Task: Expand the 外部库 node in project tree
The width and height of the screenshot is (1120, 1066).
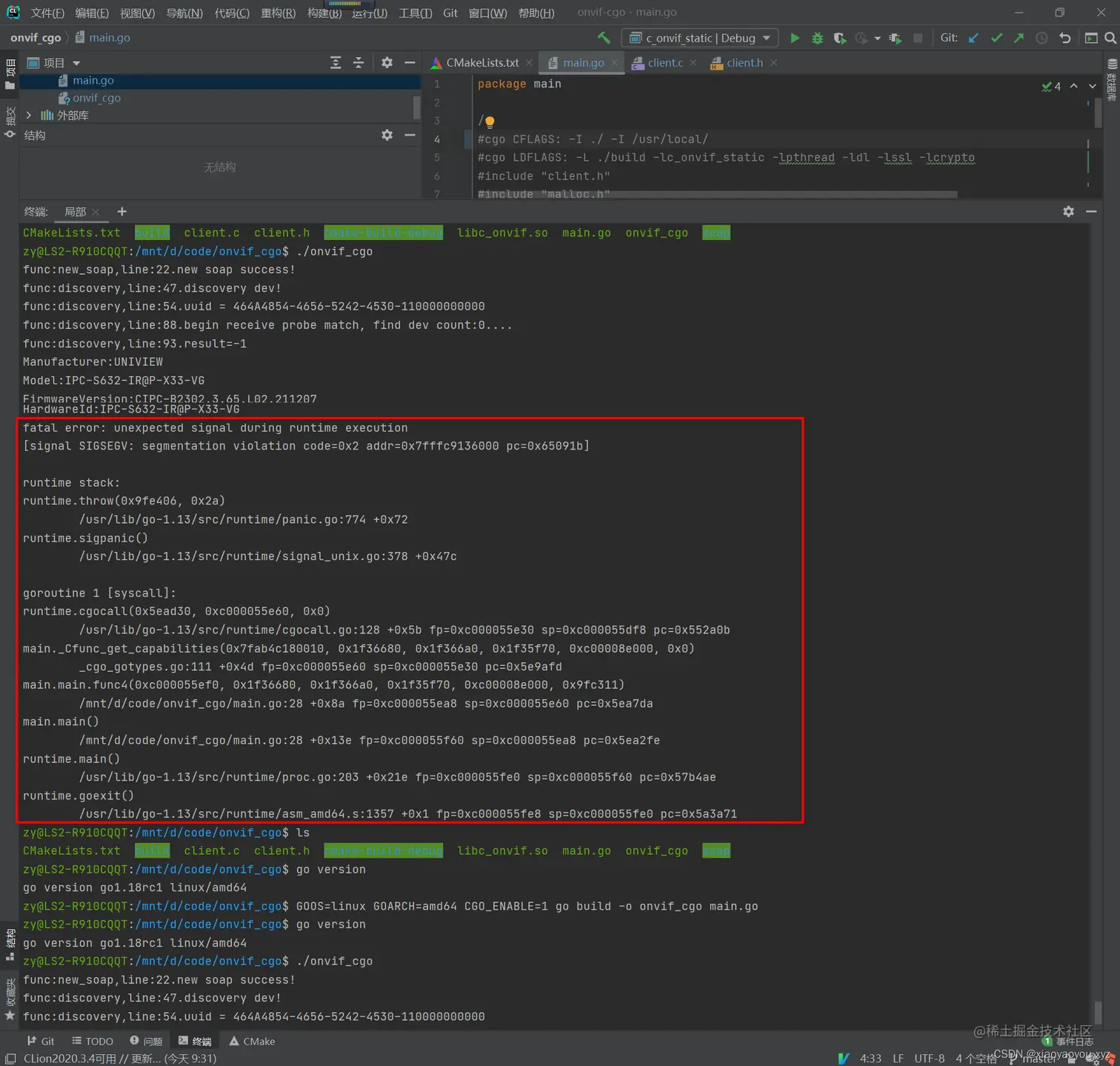Action: tap(28, 116)
